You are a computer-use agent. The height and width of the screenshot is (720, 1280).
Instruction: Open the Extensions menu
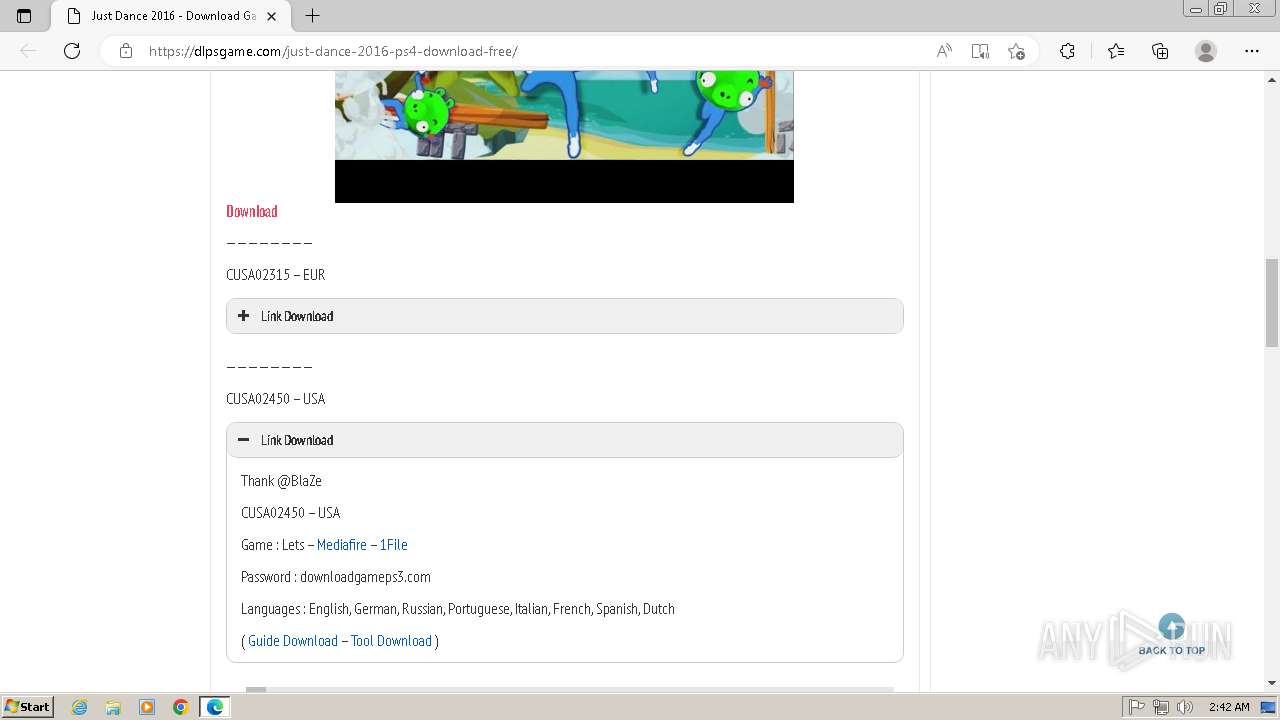(1067, 51)
